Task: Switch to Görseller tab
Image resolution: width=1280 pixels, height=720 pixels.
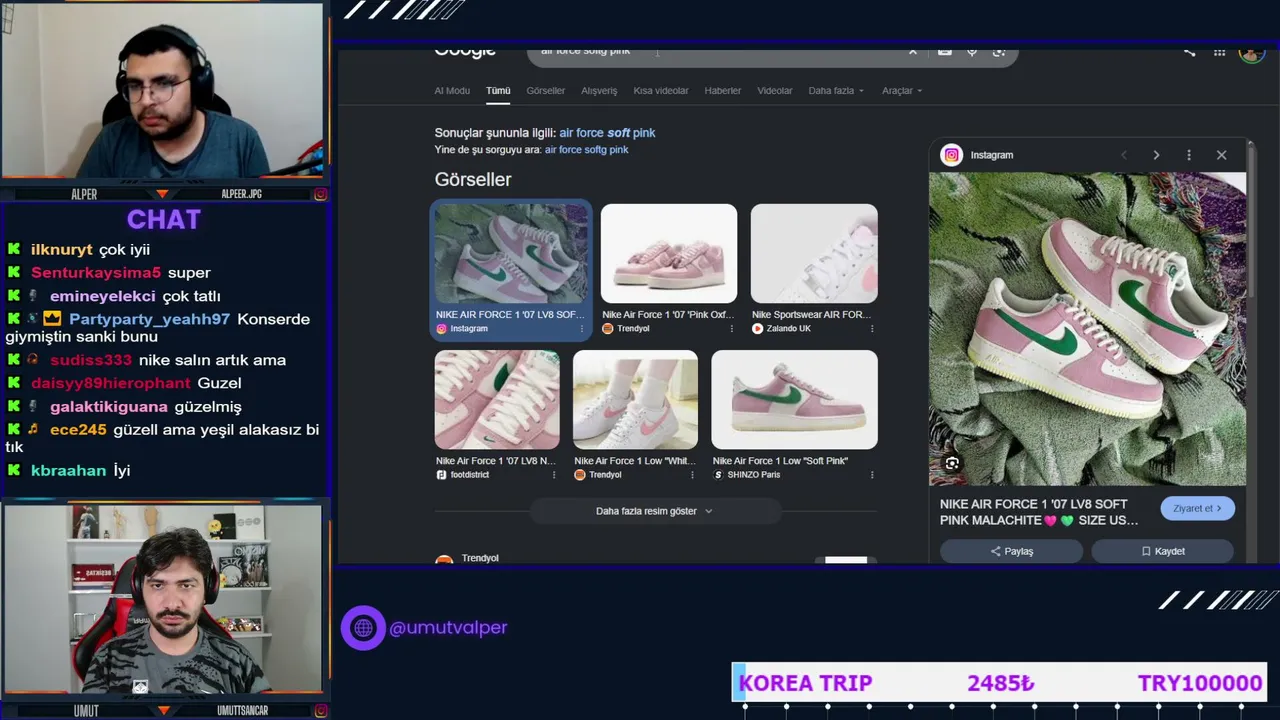Action: pyautogui.click(x=546, y=91)
